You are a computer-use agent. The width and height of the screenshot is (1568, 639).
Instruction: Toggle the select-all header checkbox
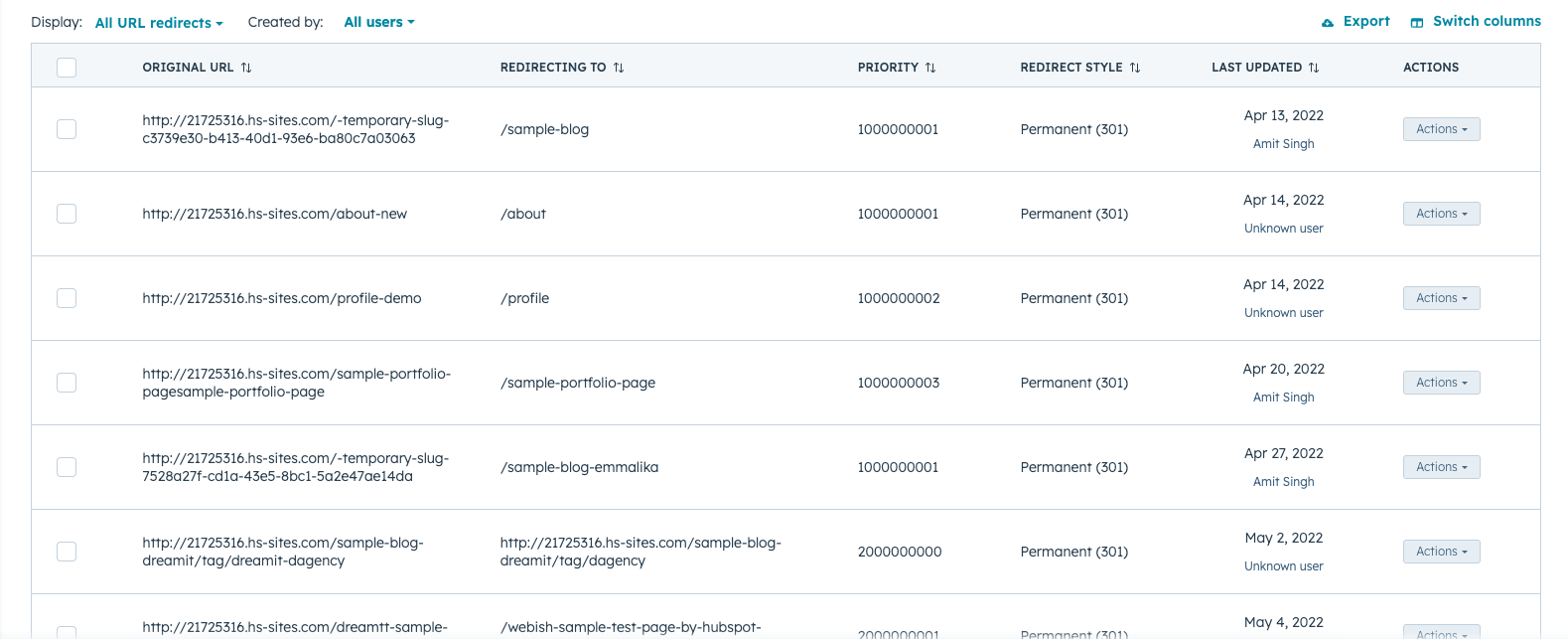click(67, 68)
